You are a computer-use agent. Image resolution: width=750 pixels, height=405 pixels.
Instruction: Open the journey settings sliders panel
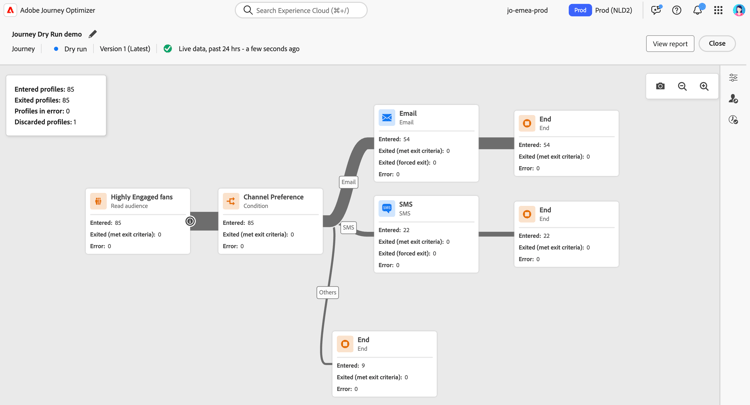[733, 78]
